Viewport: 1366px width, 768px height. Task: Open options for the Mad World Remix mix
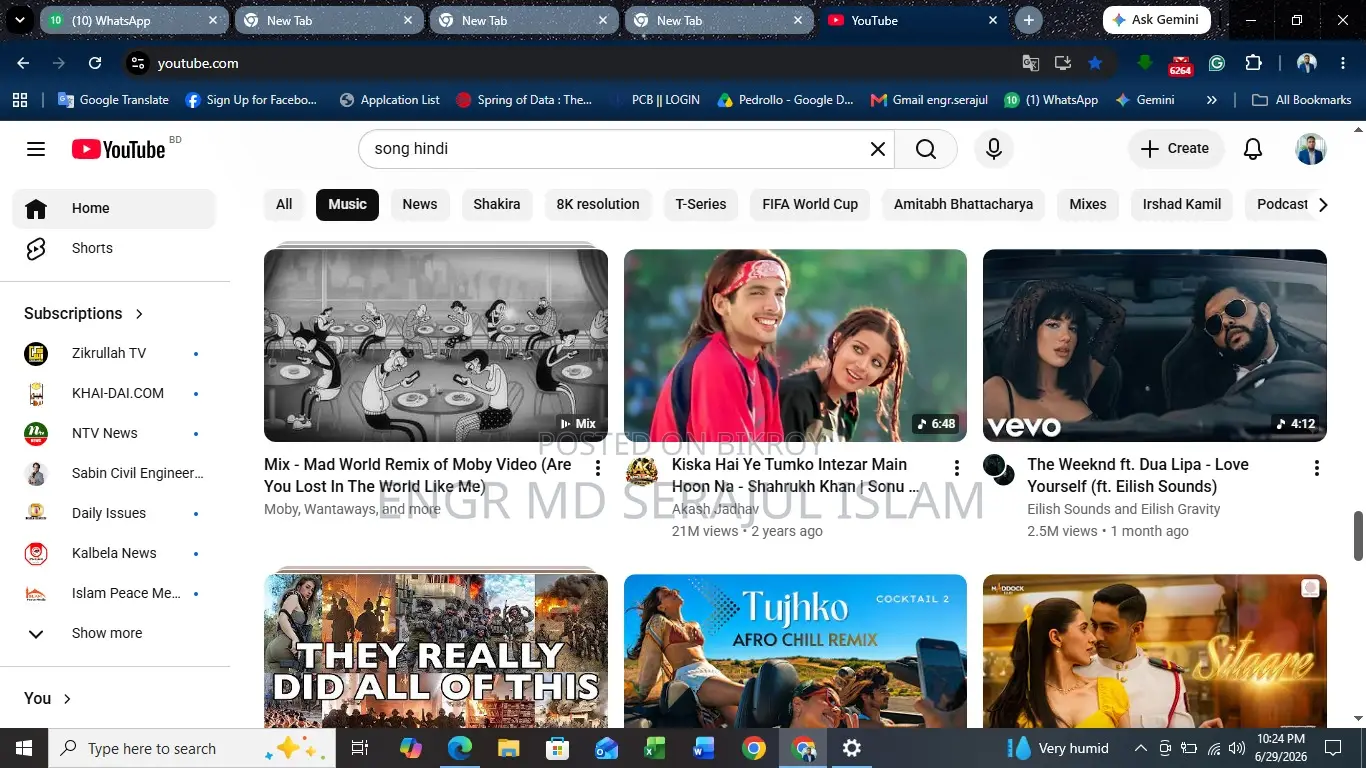point(598,468)
